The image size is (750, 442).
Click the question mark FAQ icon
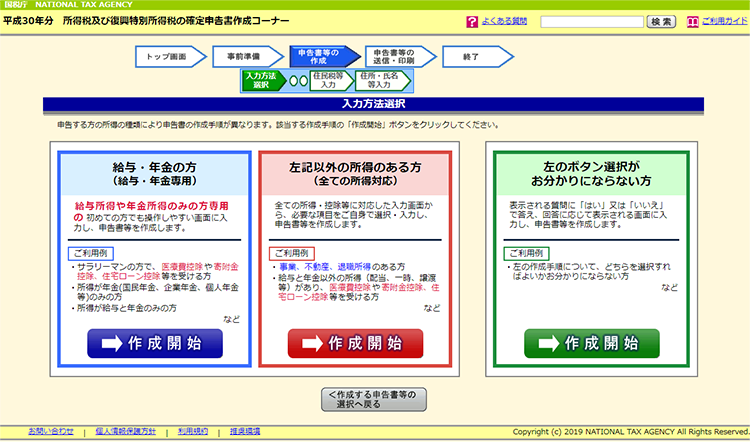tap(472, 22)
